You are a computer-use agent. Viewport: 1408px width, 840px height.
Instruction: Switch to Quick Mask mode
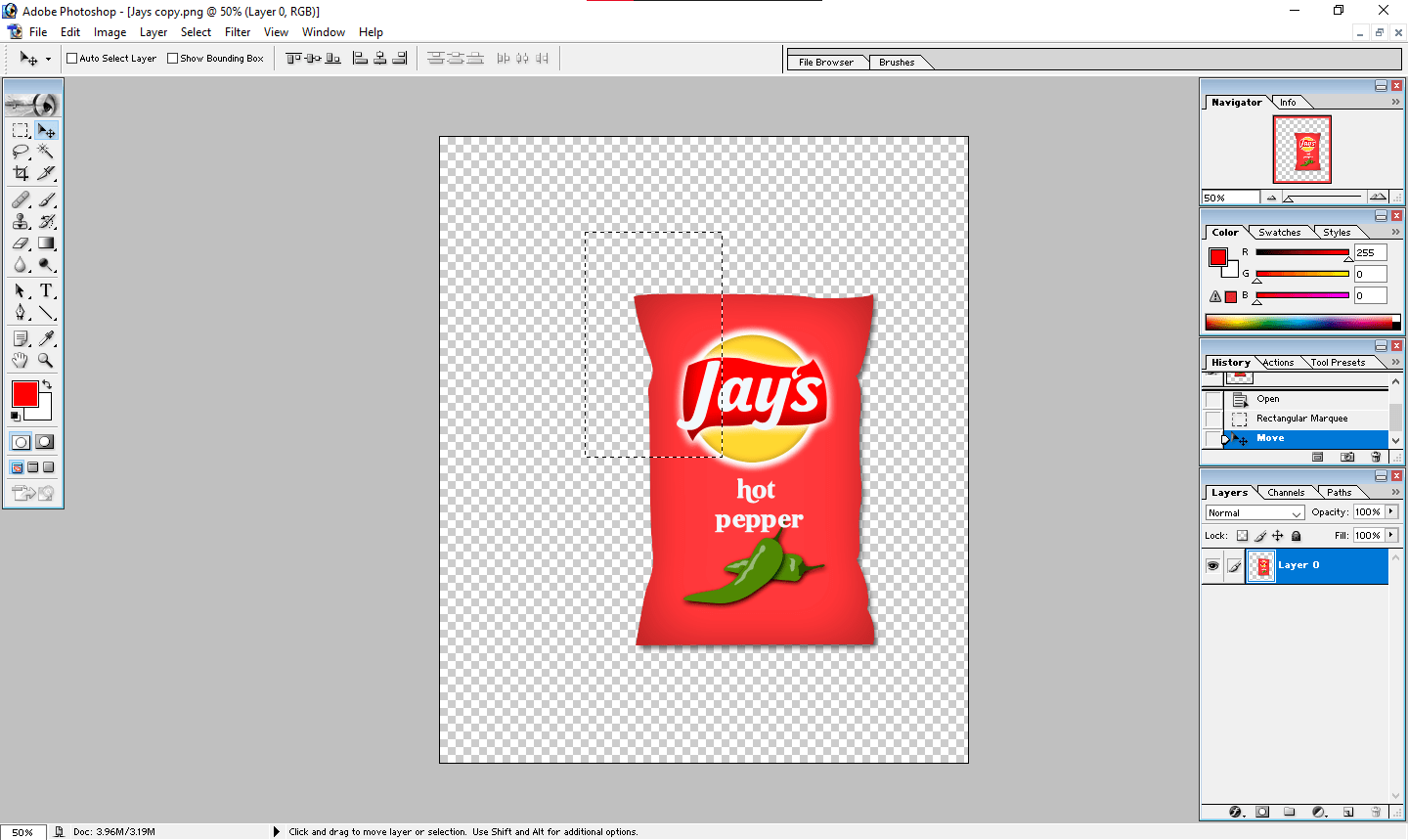(44, 442)
